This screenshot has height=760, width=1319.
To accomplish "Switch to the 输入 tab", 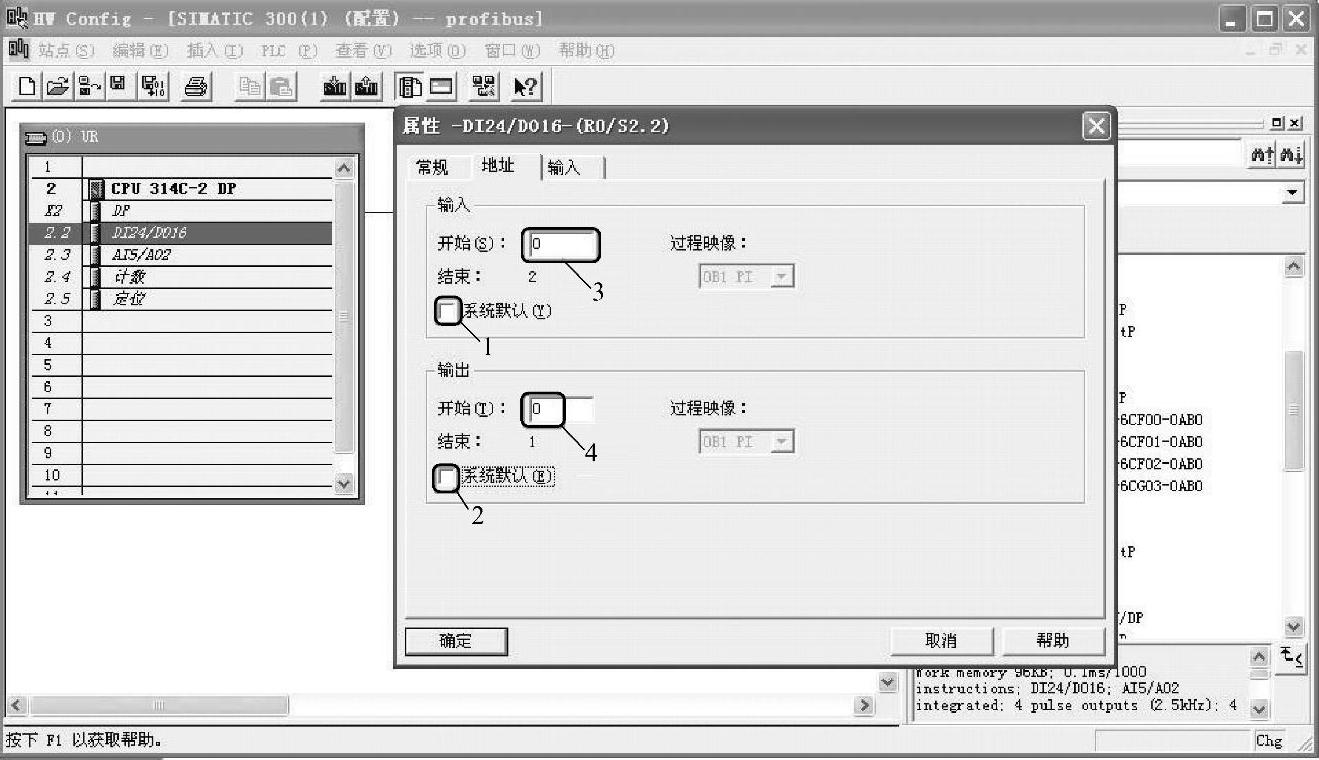I will coord(565,168).
